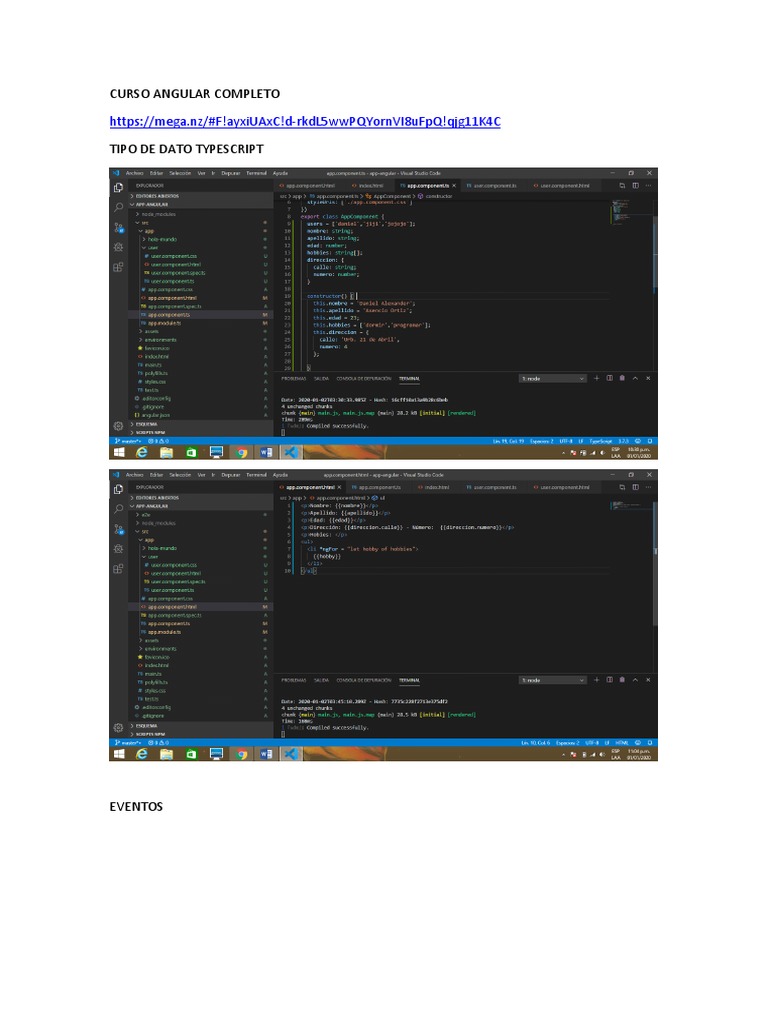Select SALIDA panel tab in the second screenshot
This screenshot has height=1024, width=768.
click(x=321, y=680)
